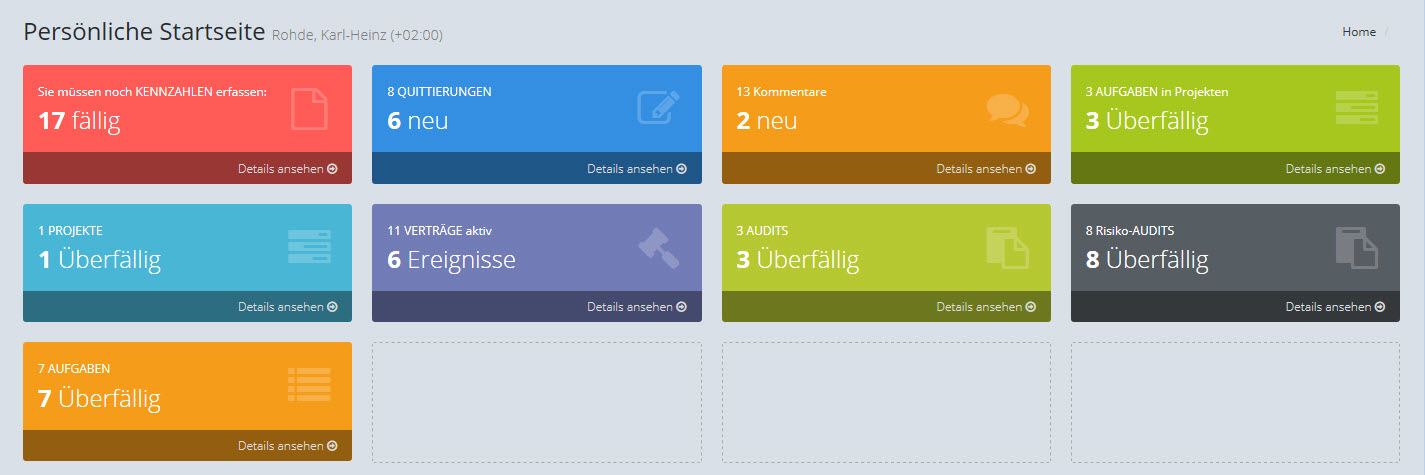Click the speech bubbles icon on Kommentare tile
The height and width of the screenshot is (475, 1425).
click(x=1007, y=108)
